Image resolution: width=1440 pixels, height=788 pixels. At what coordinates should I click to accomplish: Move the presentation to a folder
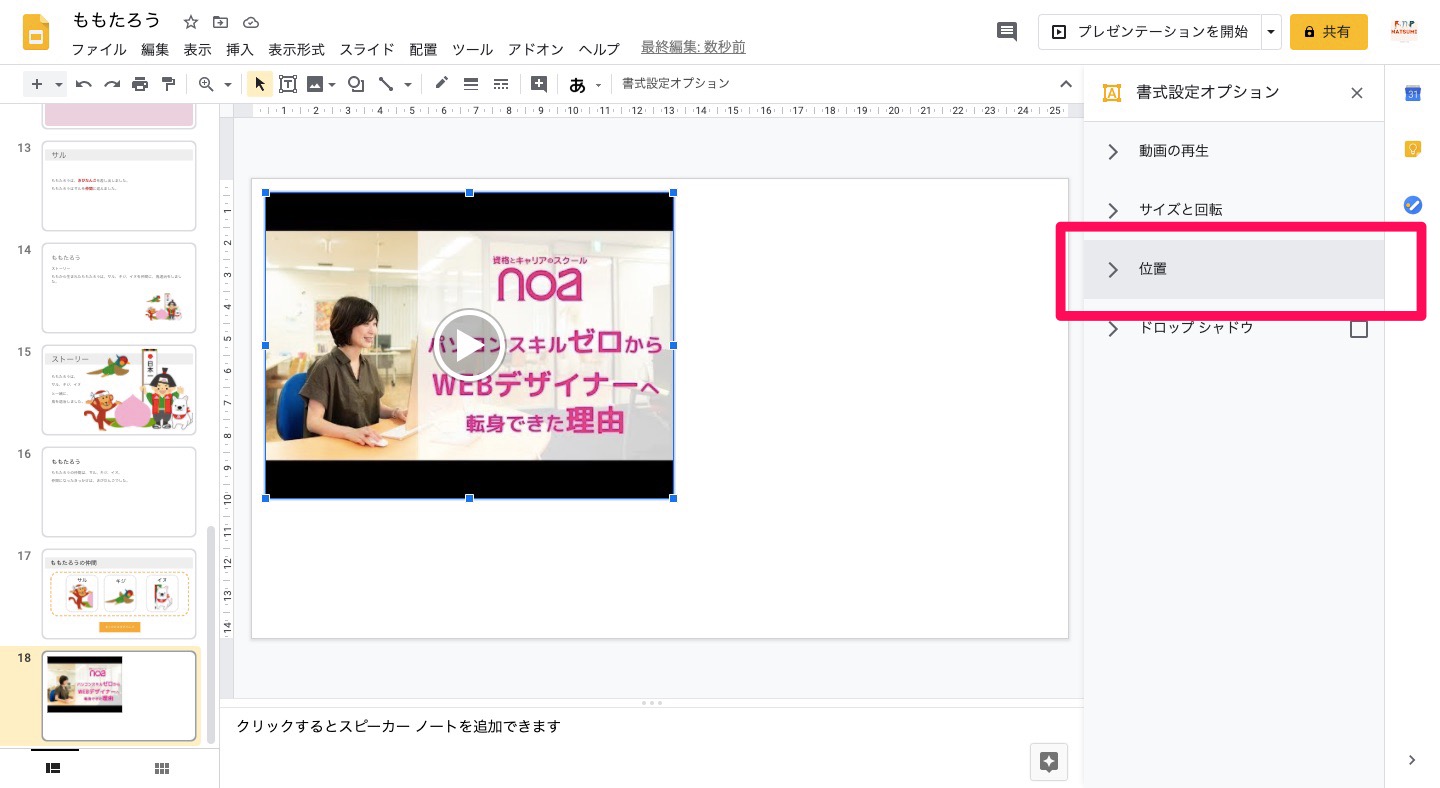click(x=221, y=22)
